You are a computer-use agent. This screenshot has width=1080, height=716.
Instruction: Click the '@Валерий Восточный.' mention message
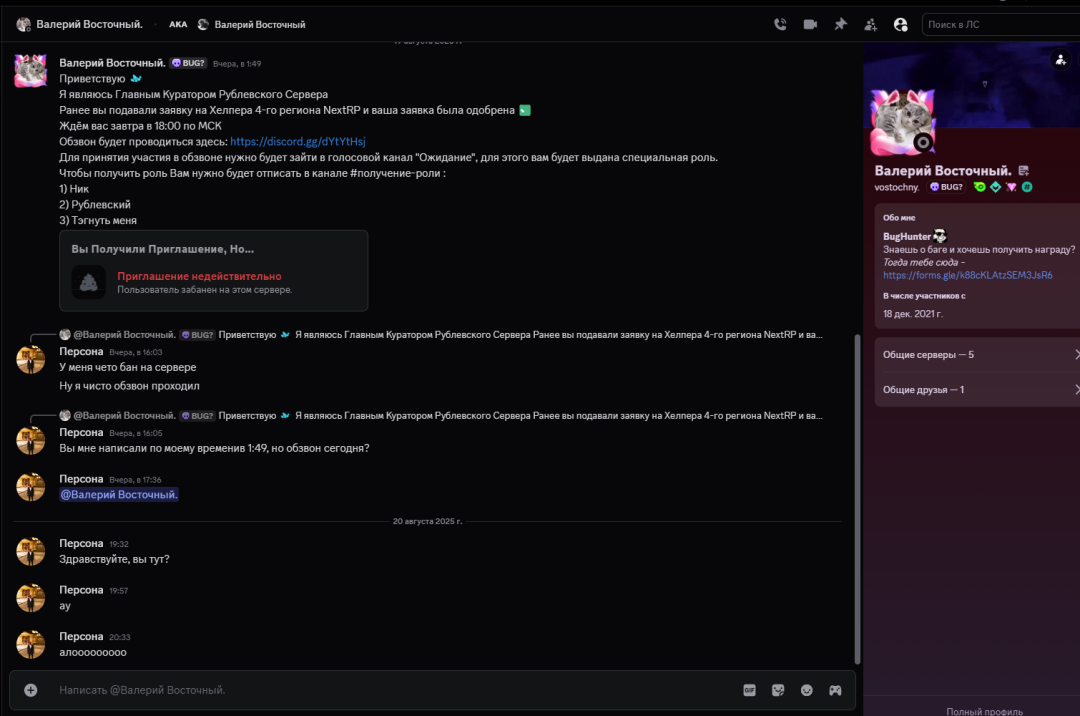point(118,494)
